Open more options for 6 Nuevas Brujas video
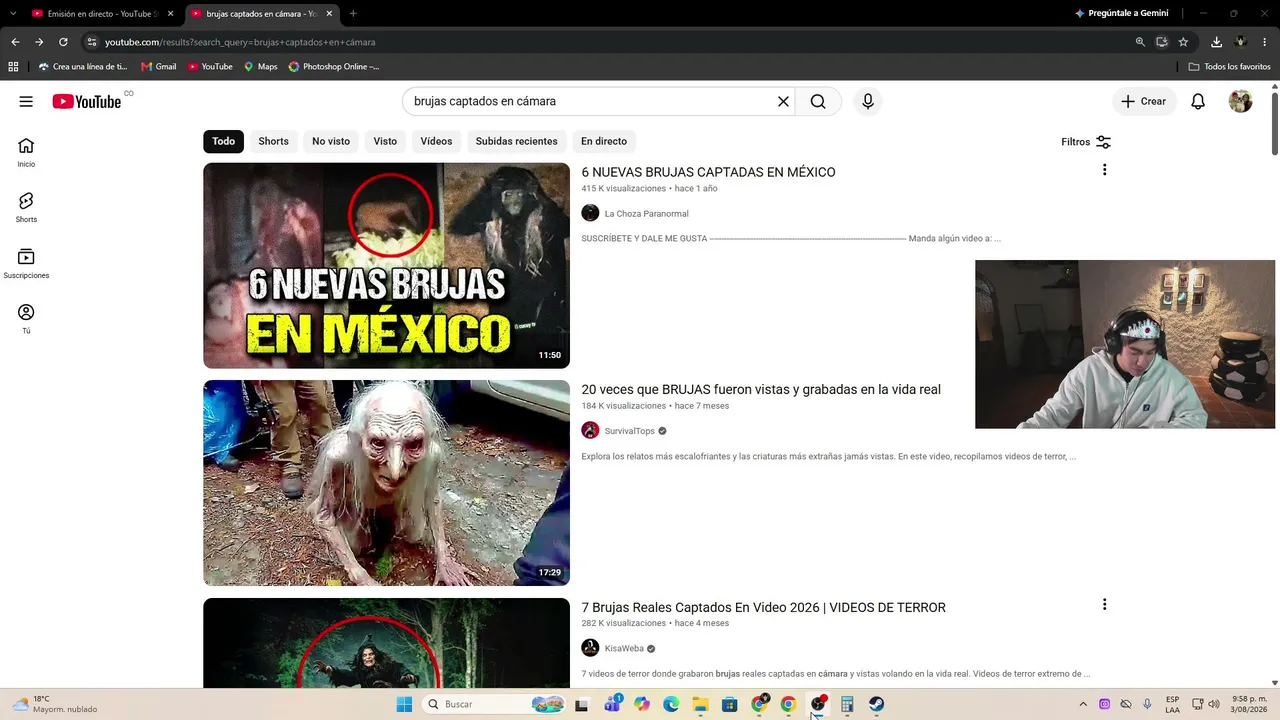 click(x=1104, y=170)
